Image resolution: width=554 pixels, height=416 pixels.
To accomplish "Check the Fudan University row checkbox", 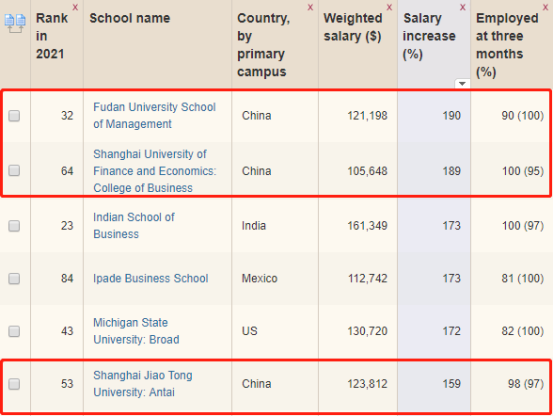I will (x=14, y=116).
